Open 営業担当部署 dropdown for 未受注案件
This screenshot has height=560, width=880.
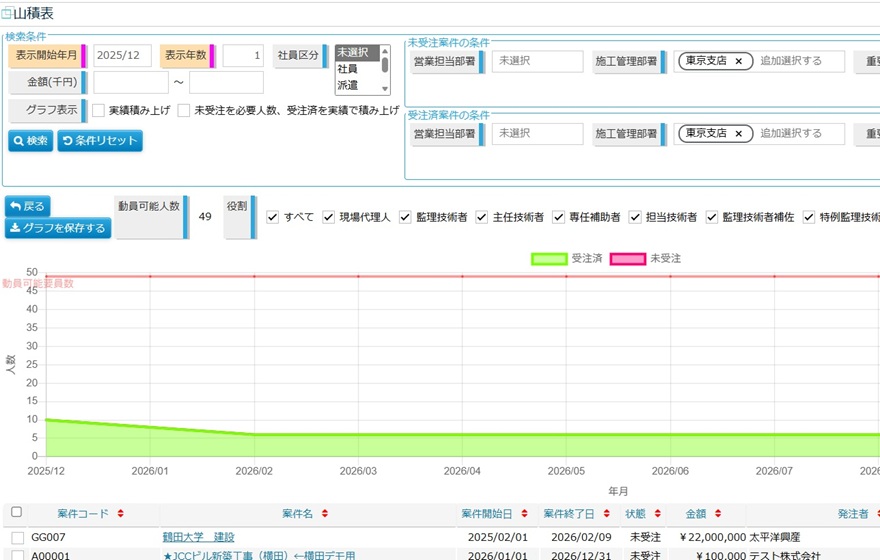coord(537,61)
